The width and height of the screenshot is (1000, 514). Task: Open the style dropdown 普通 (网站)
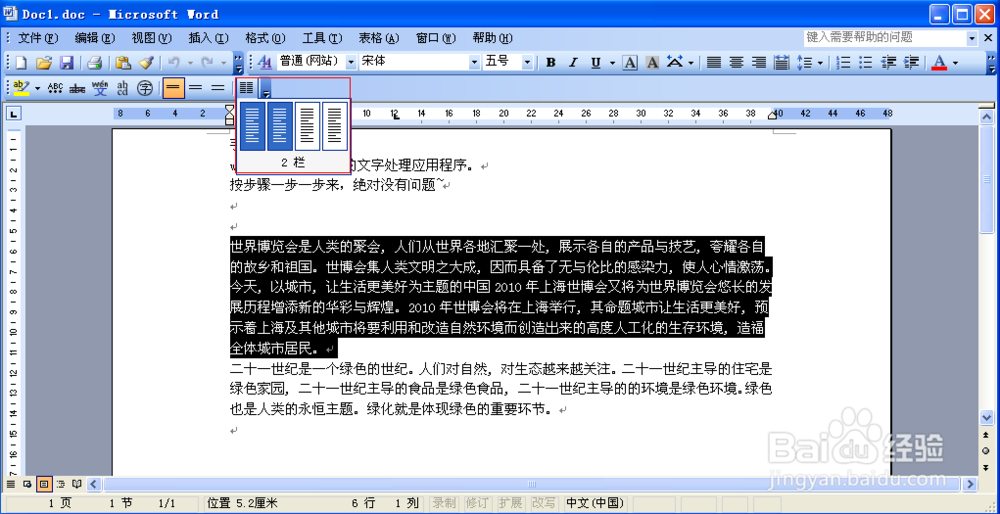pos(351,62)
